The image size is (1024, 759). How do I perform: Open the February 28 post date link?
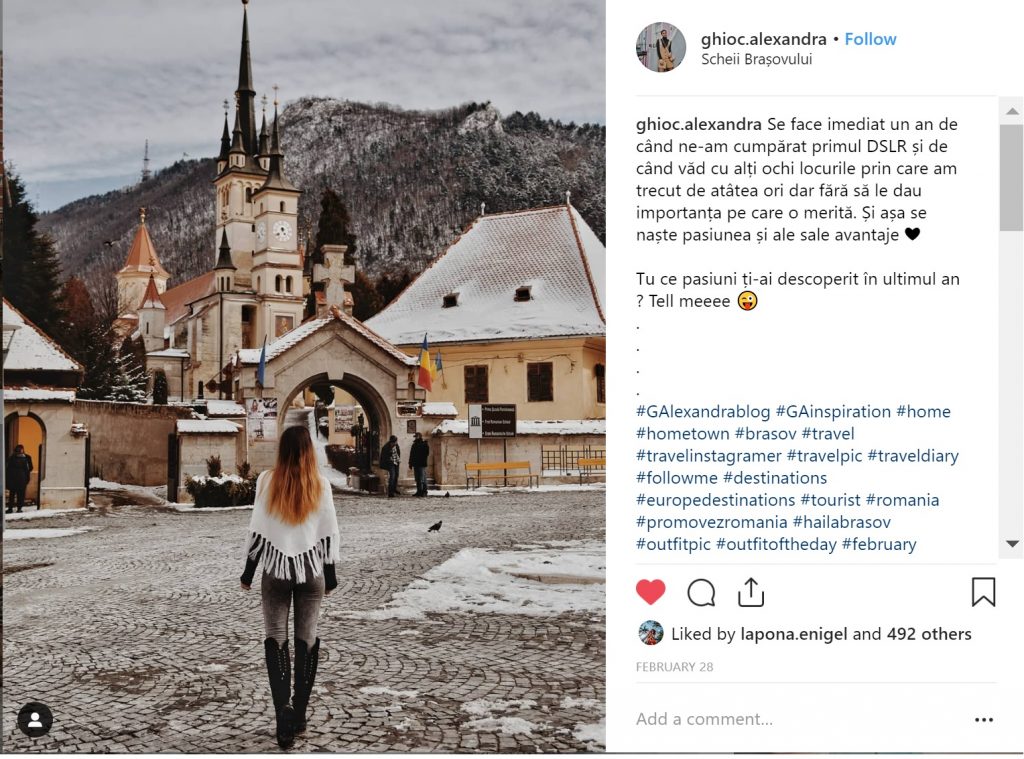click(x=675, y=667)
